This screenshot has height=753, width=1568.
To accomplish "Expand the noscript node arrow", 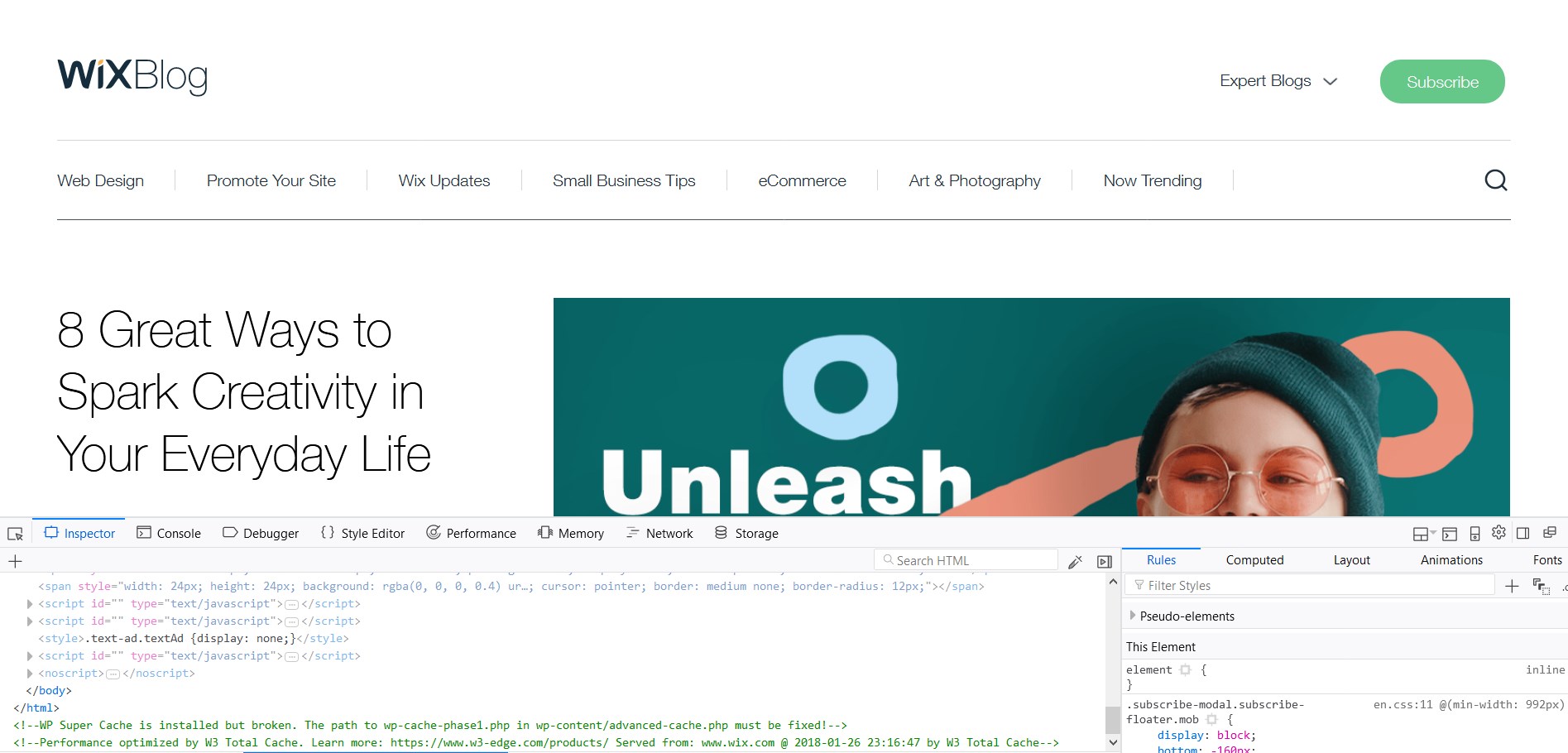I will click(30, 674).
